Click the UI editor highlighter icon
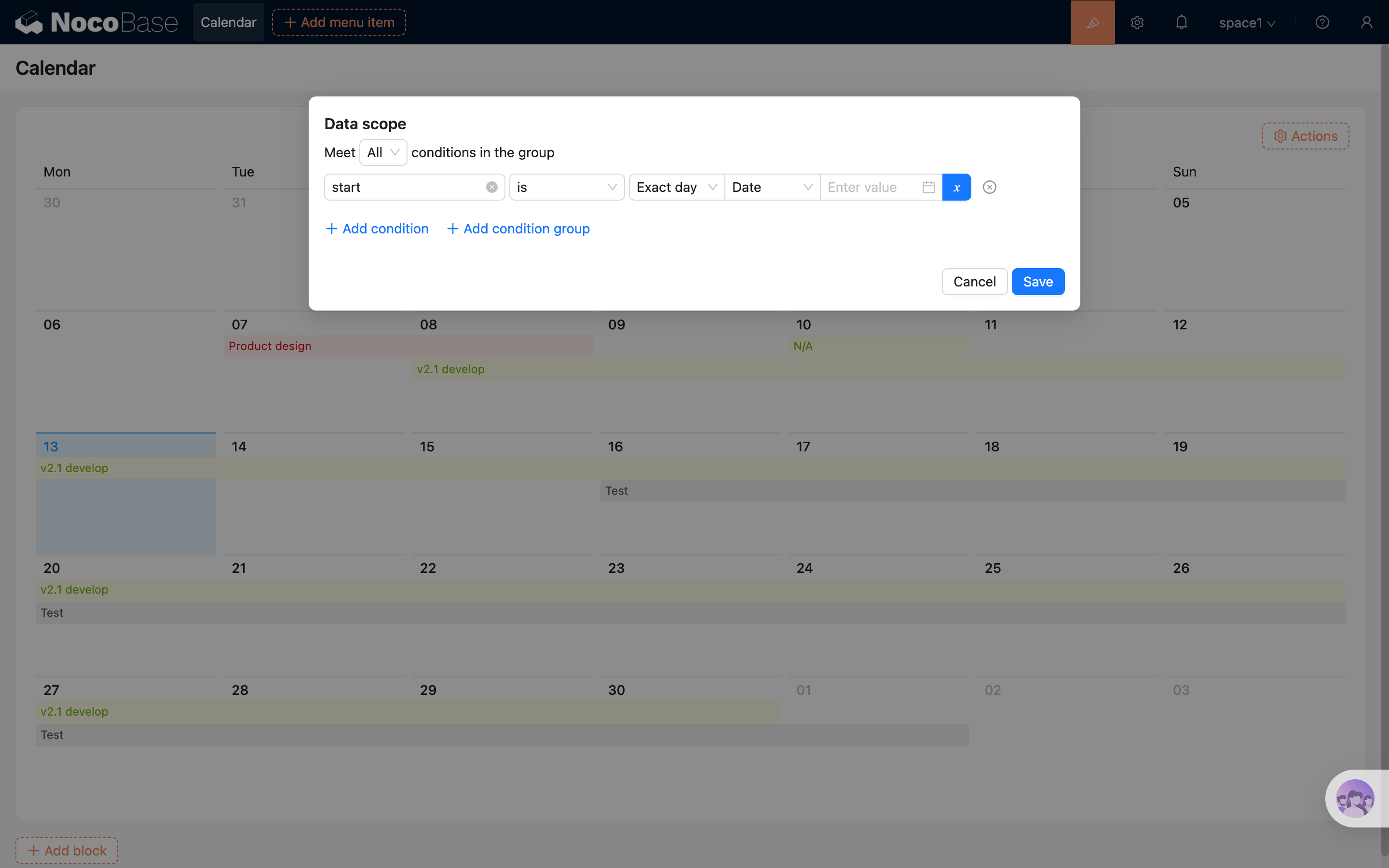The height and width of the screenshot is (868, 1389). pyautogui.click(x=1092, y=22)
